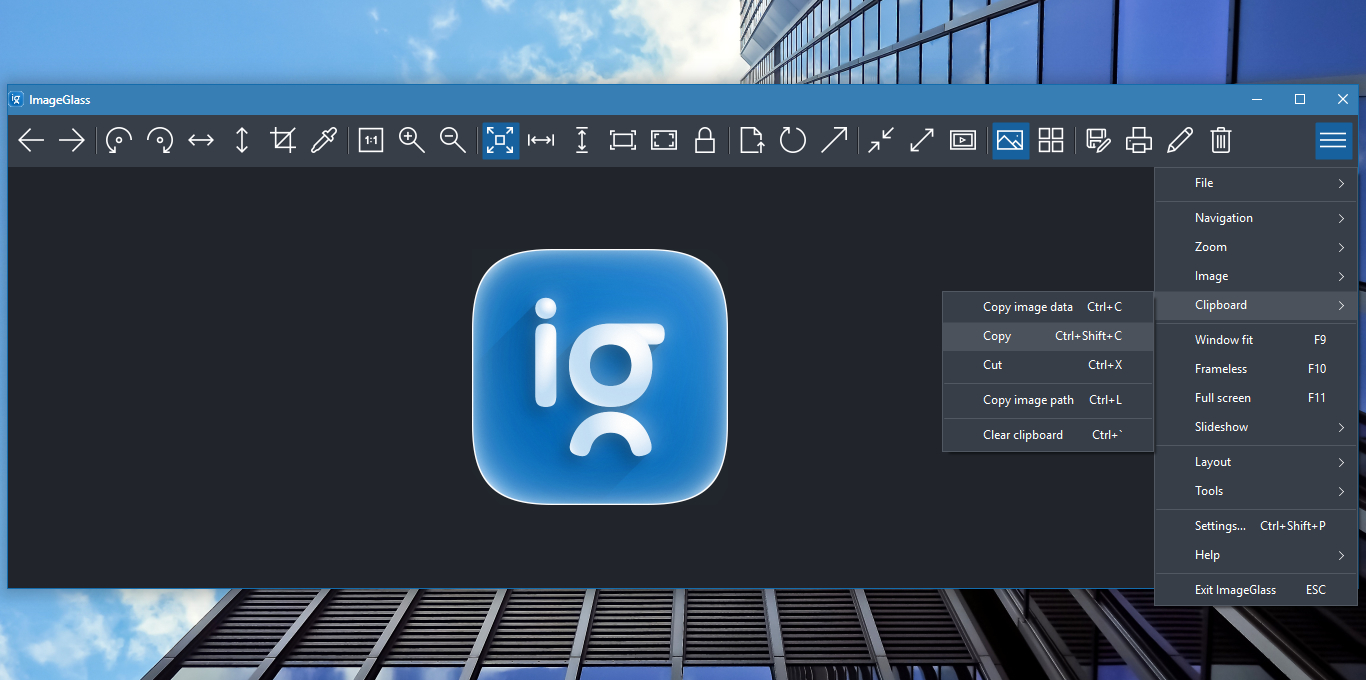Screen dimensions: 1366x680
Task: Scale the image to fill
Action: pyautogui.click(x=664, y=141)
